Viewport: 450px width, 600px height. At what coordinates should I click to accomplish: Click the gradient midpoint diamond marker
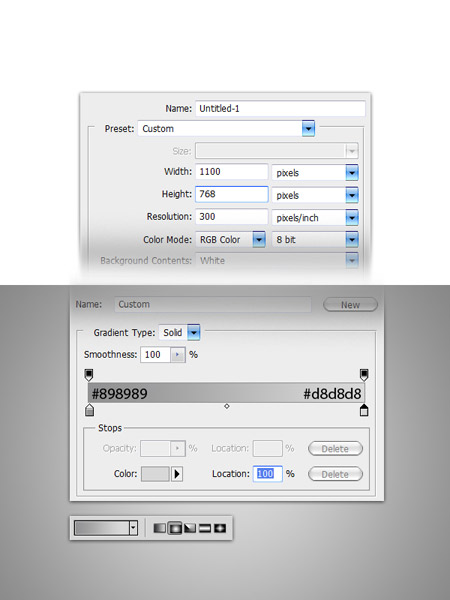click(x=227, y=406)
